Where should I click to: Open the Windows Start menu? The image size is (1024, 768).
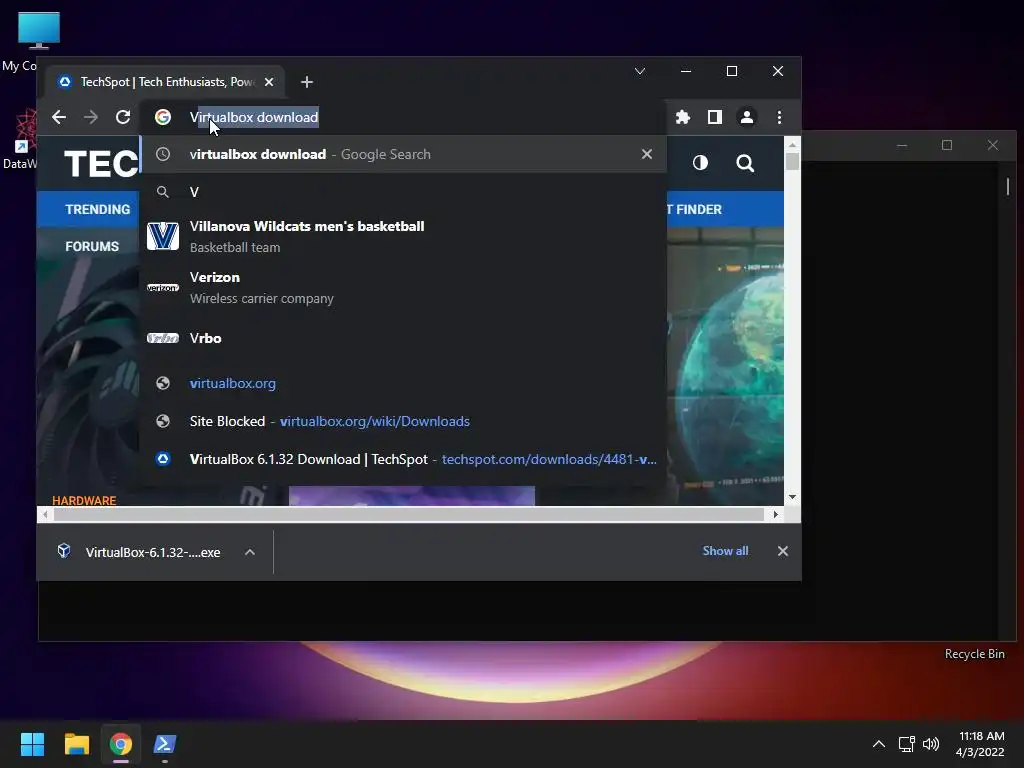pos(32,744)
